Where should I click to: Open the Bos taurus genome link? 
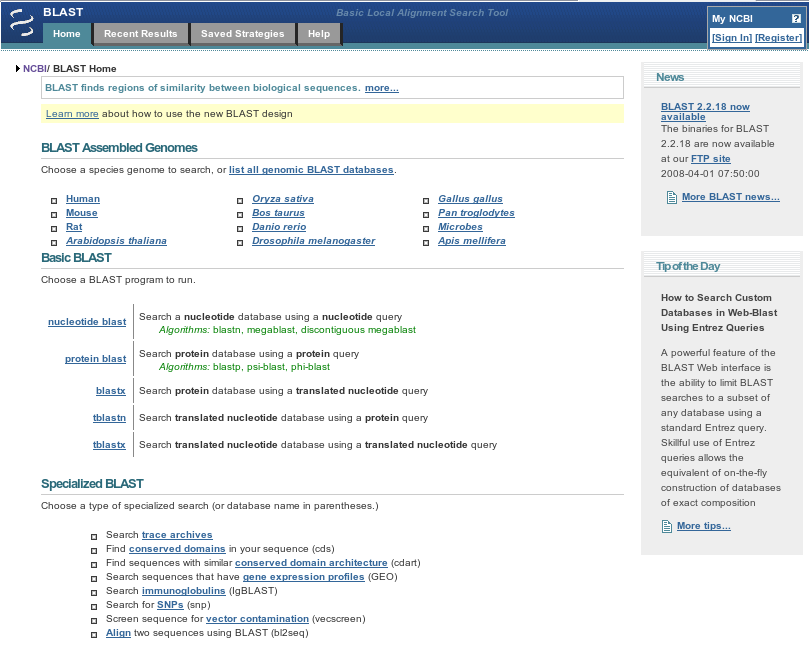click(278, 213)
